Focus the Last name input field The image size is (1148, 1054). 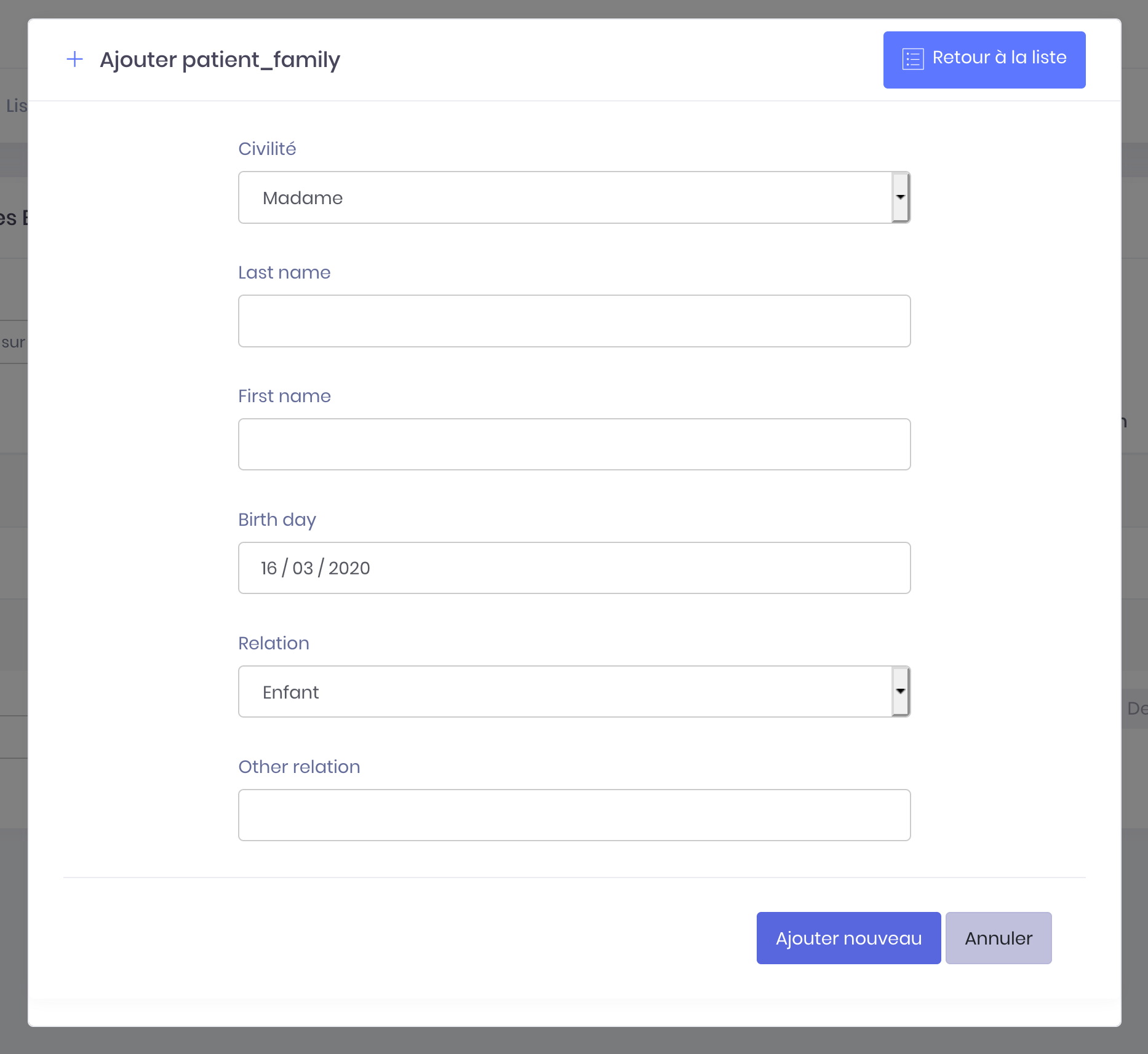[573, 321]
